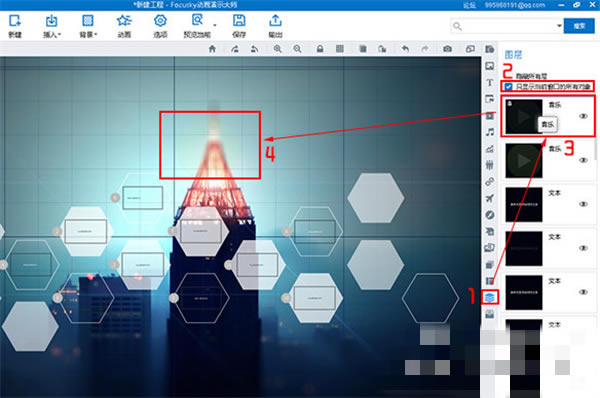The width and height of the screenshot is (600, 398).
Task: Open the hyperlink chain tool
Action: pos(489,182)
